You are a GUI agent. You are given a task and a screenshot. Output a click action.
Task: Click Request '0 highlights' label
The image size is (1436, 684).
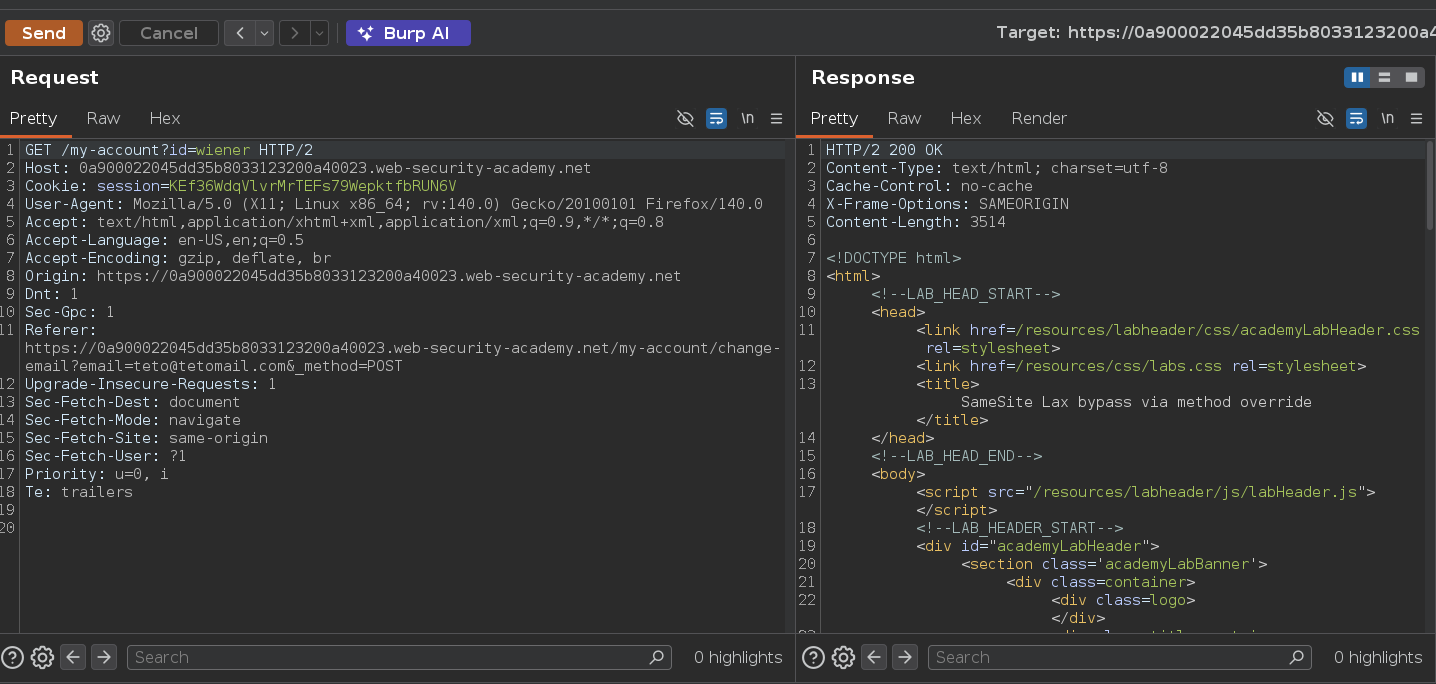(x=738, y=657)
